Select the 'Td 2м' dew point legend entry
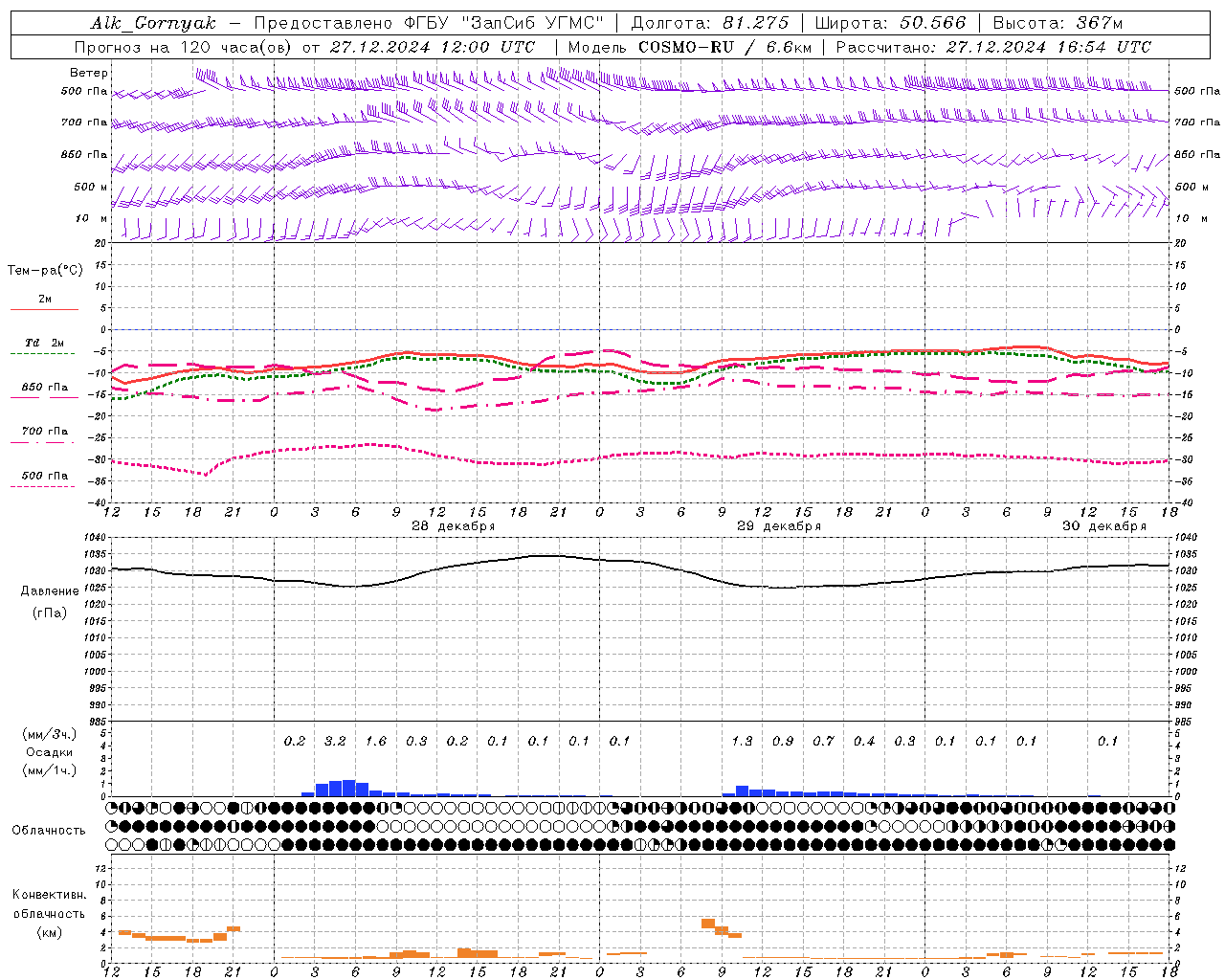The width and height of the screenshot is (1225, 980). pyautogui.click(x=45, y=343)
